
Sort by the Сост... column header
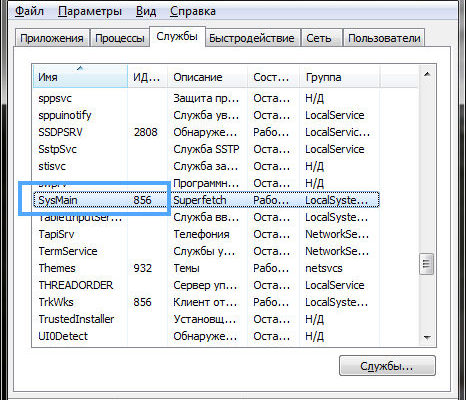pyautogui.click(x=273, y=77)
